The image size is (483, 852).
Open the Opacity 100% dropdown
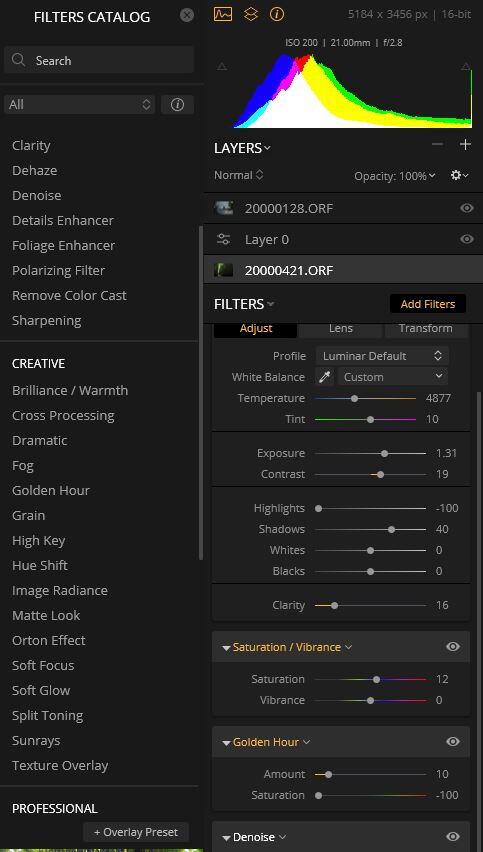395,176
